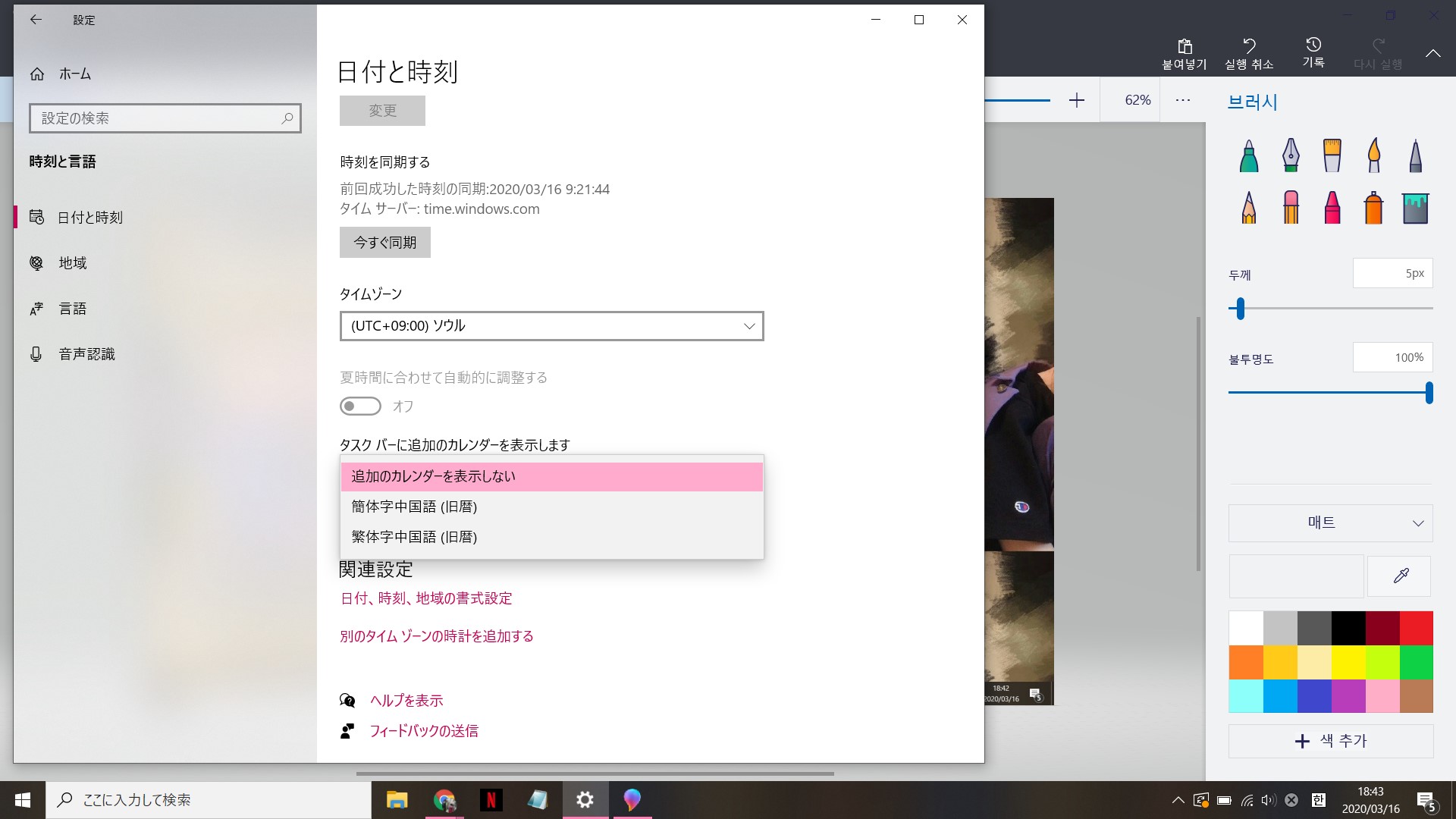Screen dimensions: 1456x819
Task: Select the oil brush tool
Action: 1332,156
